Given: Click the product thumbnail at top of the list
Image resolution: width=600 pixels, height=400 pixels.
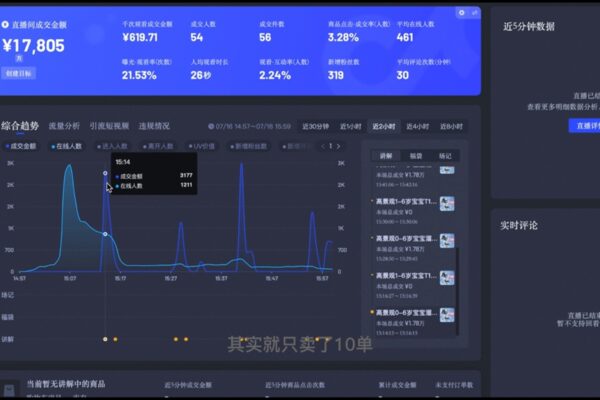Looking at the screenshot, I should coord(447,170).
